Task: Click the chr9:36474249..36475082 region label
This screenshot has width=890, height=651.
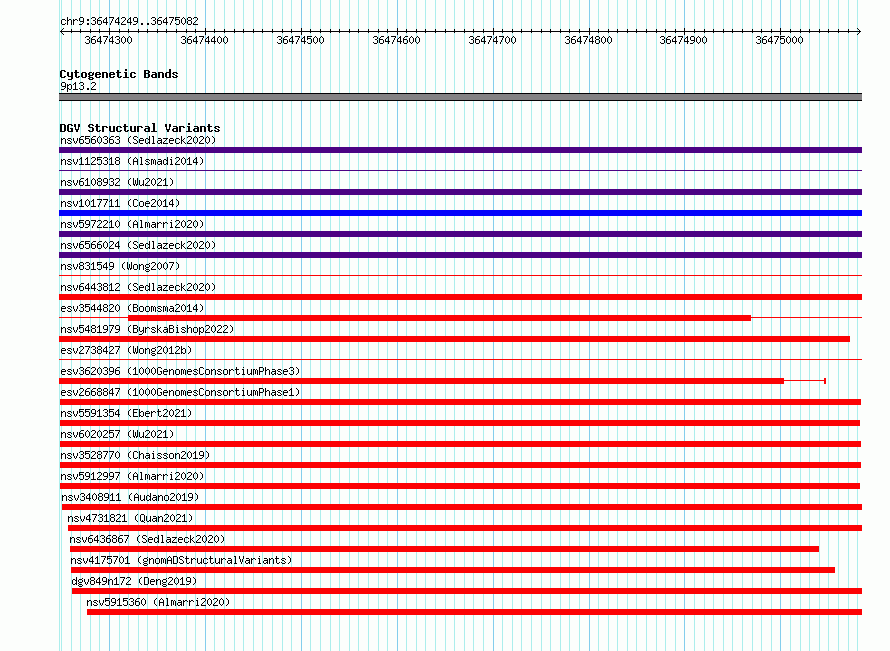Action: (129, 21)
